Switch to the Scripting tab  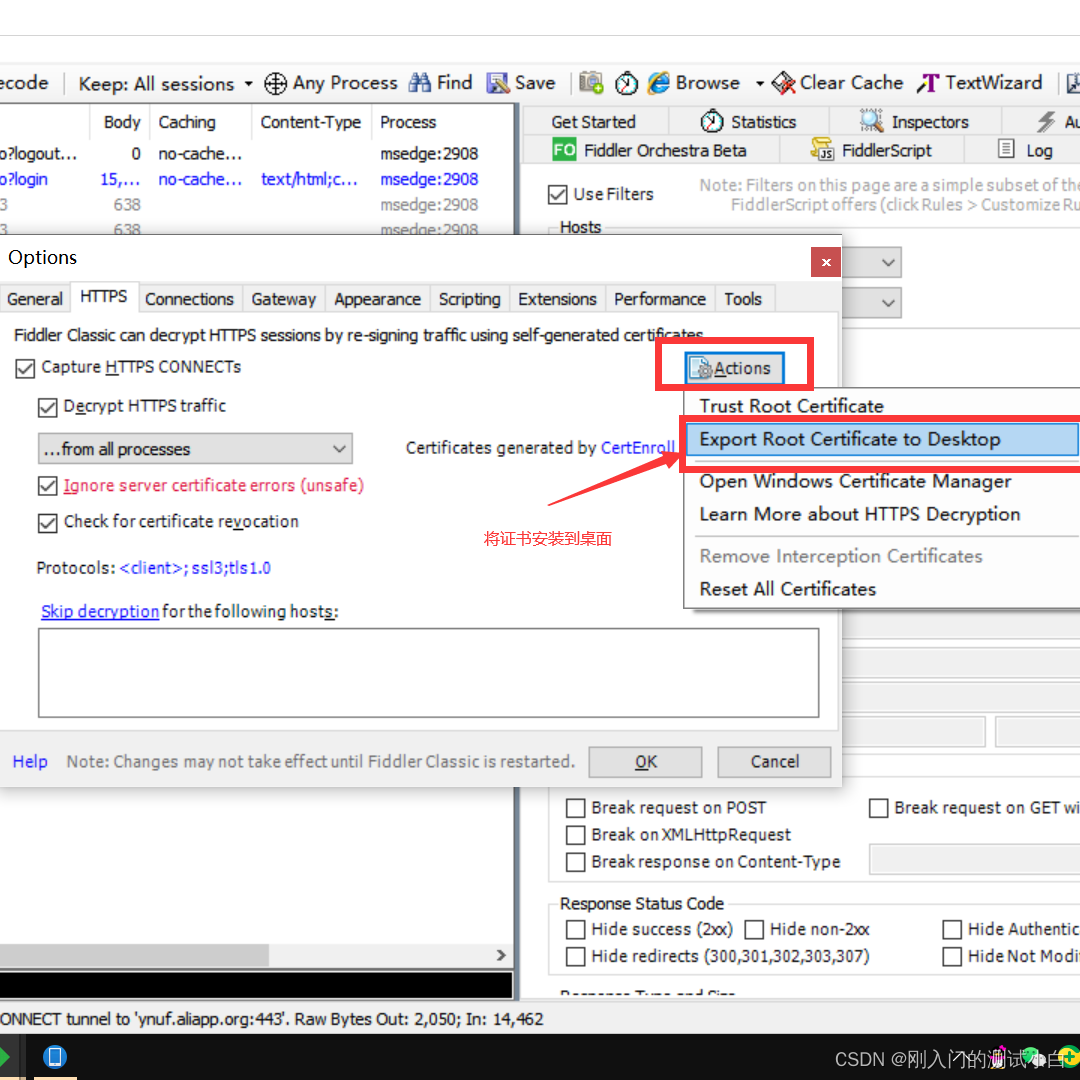click(x=469, y=299)
